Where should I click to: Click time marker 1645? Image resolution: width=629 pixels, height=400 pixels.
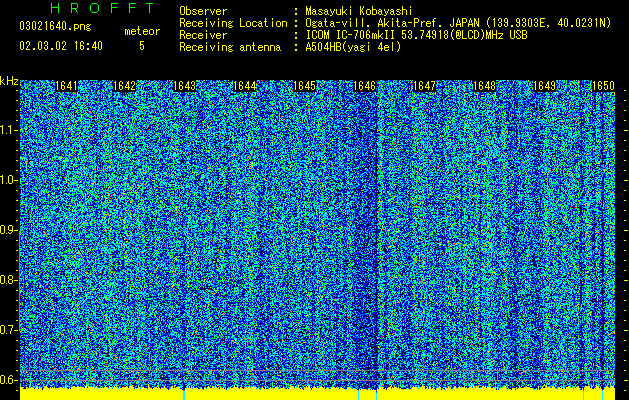click(305, 86)
